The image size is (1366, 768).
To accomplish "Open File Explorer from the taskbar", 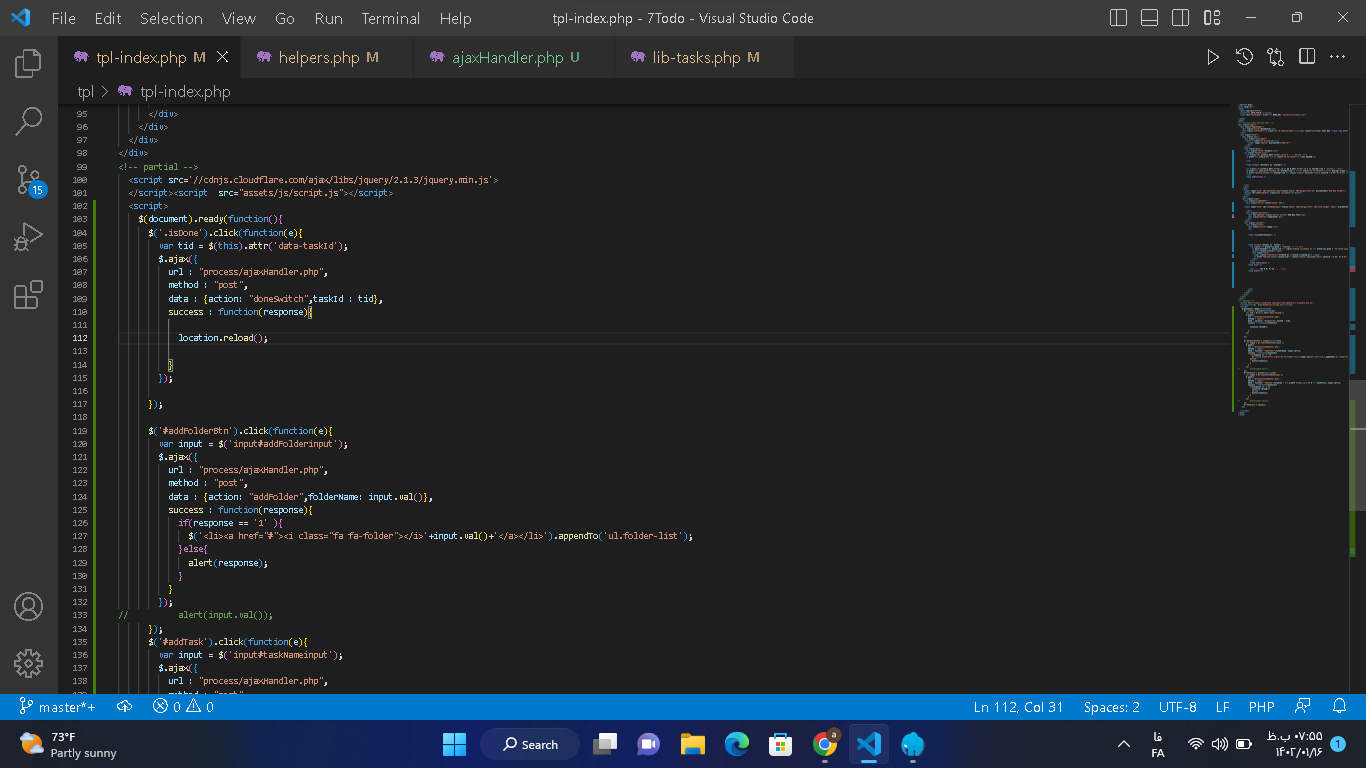I will [693, 744].
